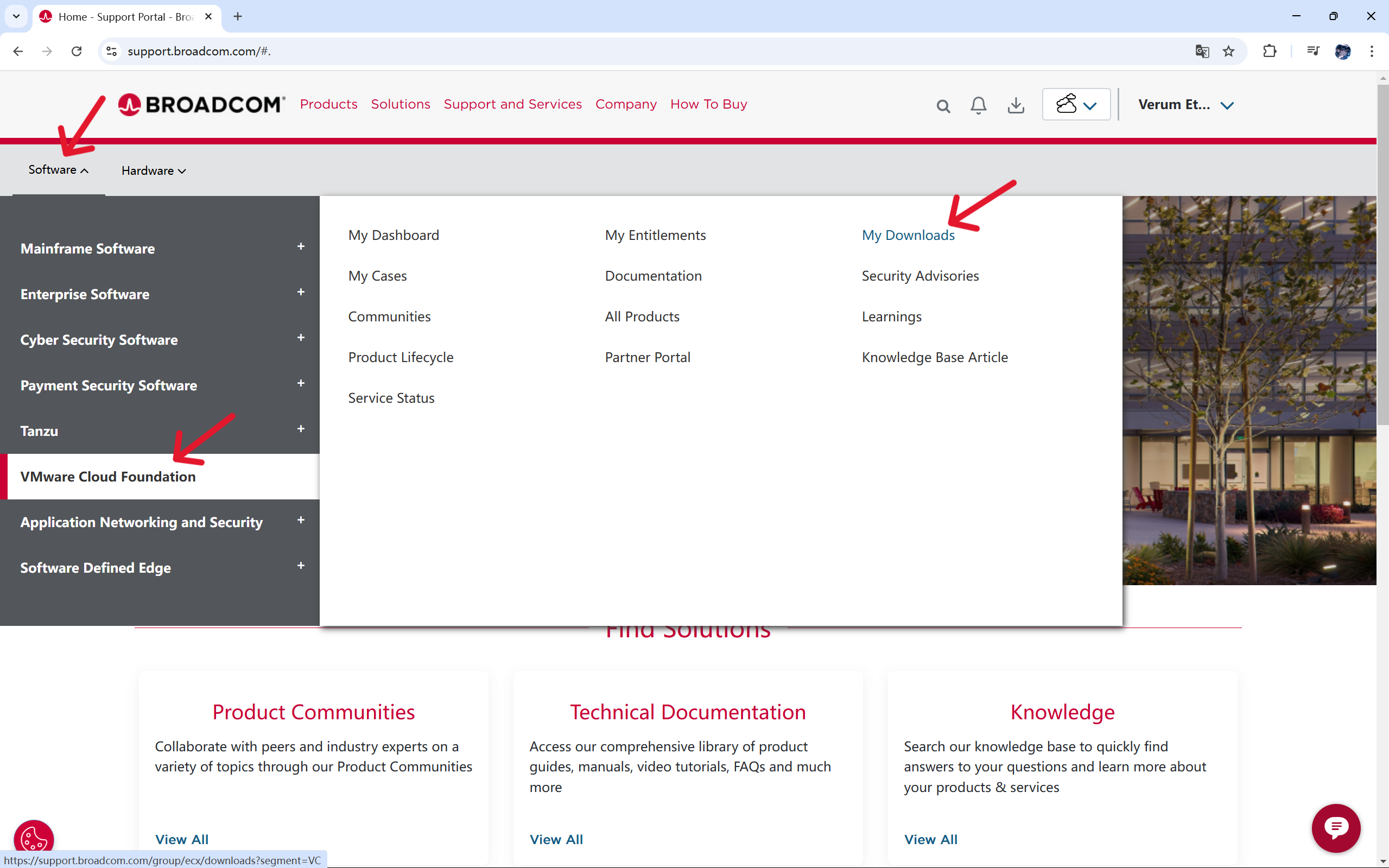
Task: Click the Tanzu category label
Action: click(39, 431)
